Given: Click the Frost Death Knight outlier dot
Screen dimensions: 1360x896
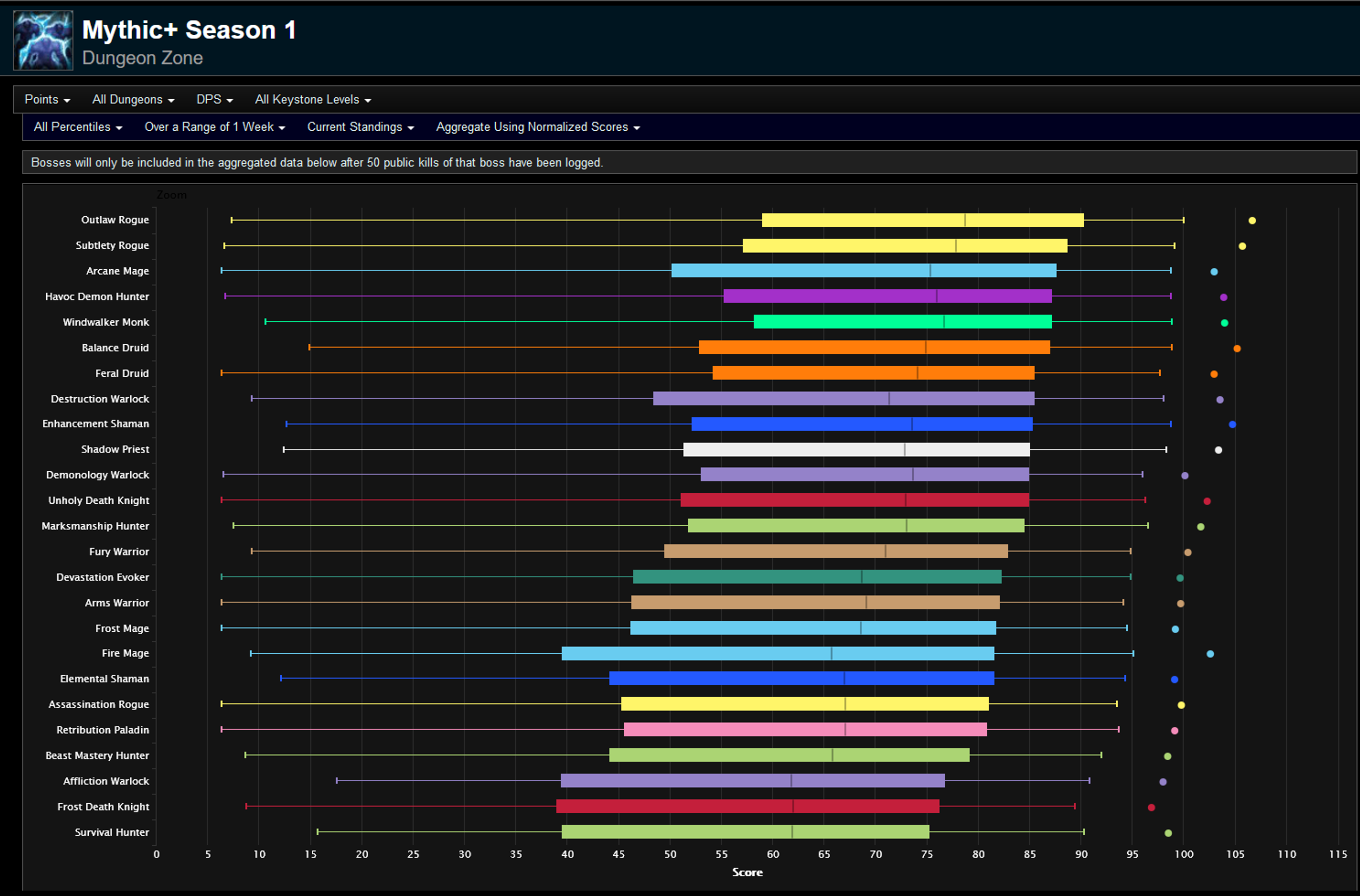Looking at the screenshot, I should [x=1151, y=807].
